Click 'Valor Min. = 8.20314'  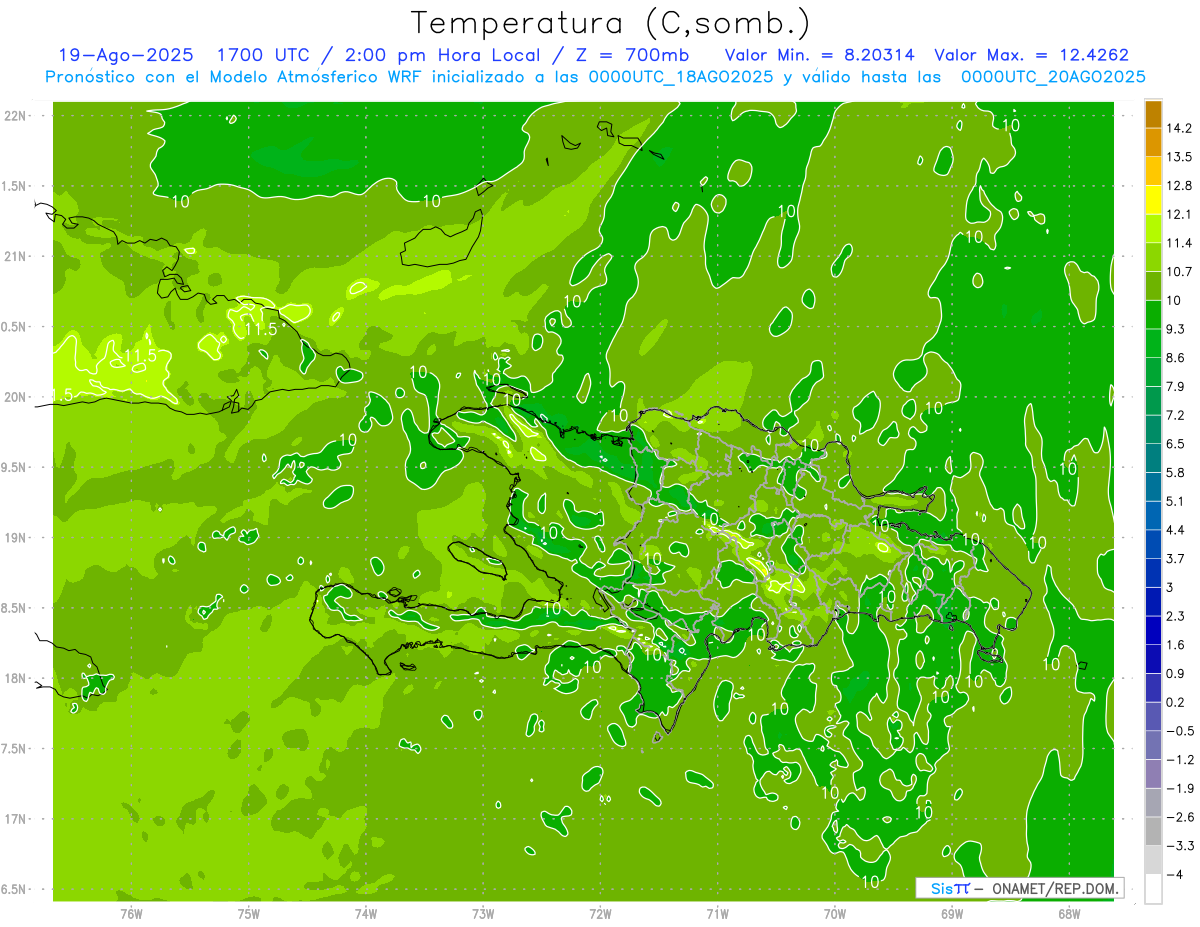pos(820,55)
